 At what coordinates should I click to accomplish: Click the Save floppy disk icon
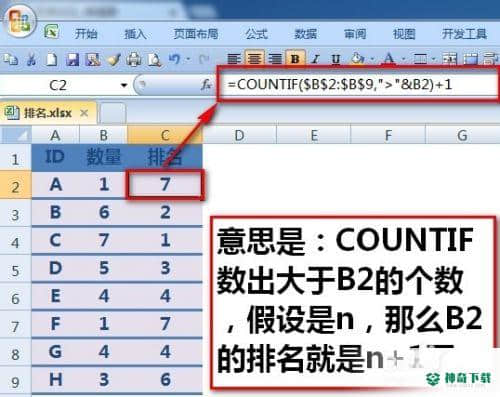coord(72,60)
